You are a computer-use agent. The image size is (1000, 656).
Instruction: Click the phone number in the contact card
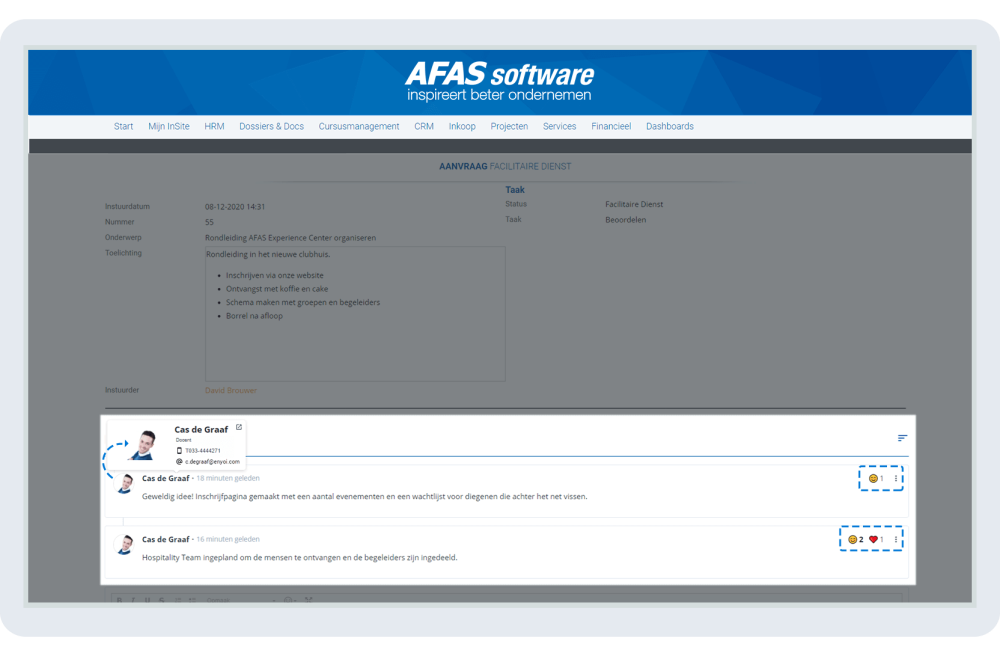click(x=203, y=451)
